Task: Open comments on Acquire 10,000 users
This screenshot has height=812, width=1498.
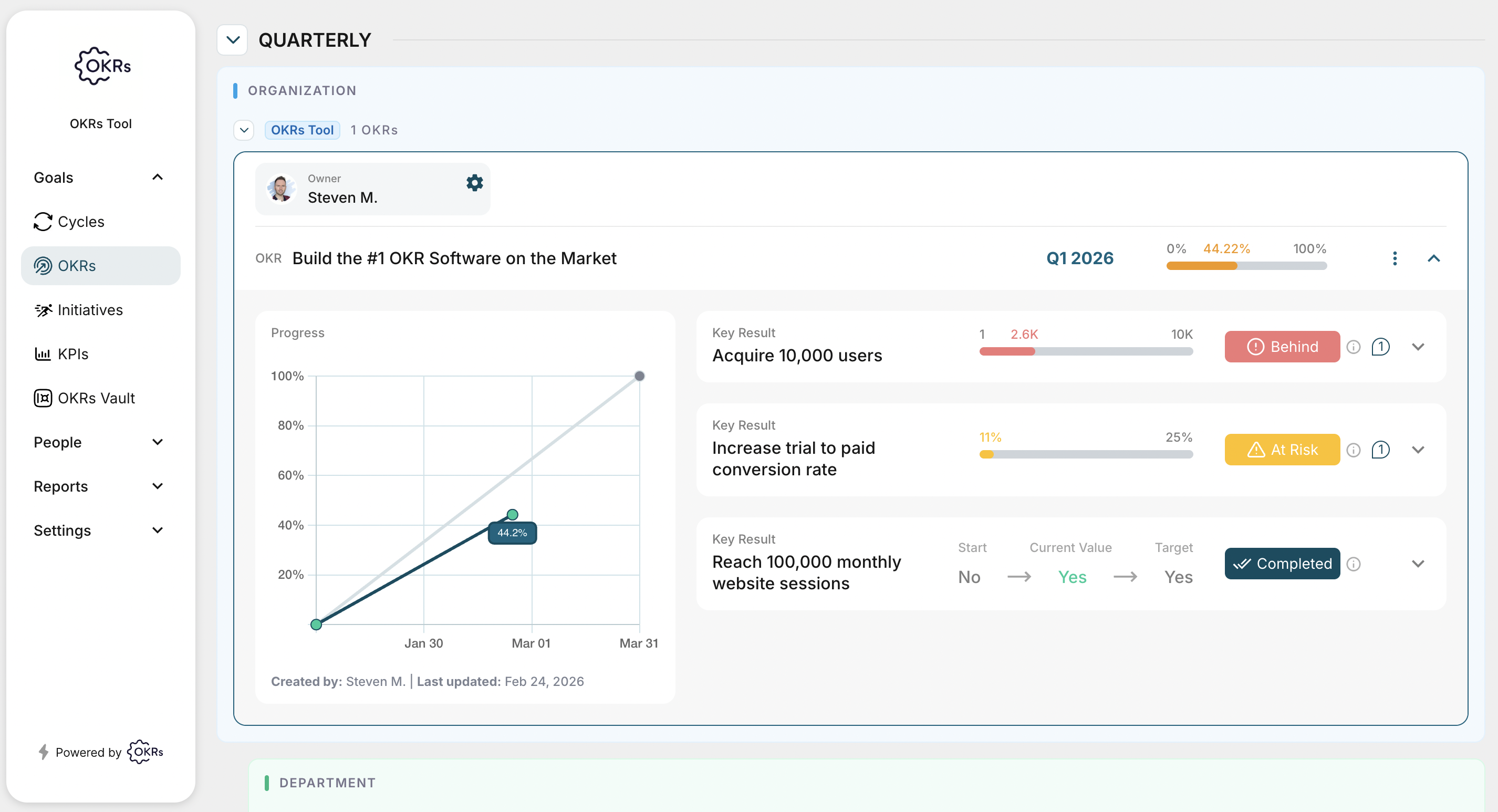Action: (1380, 347)
